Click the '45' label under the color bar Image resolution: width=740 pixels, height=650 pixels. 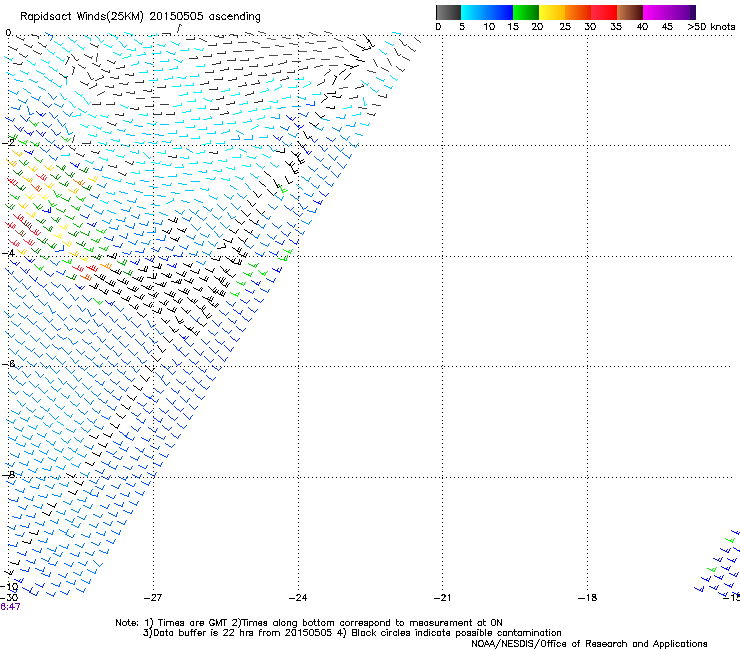click(667, 27)
